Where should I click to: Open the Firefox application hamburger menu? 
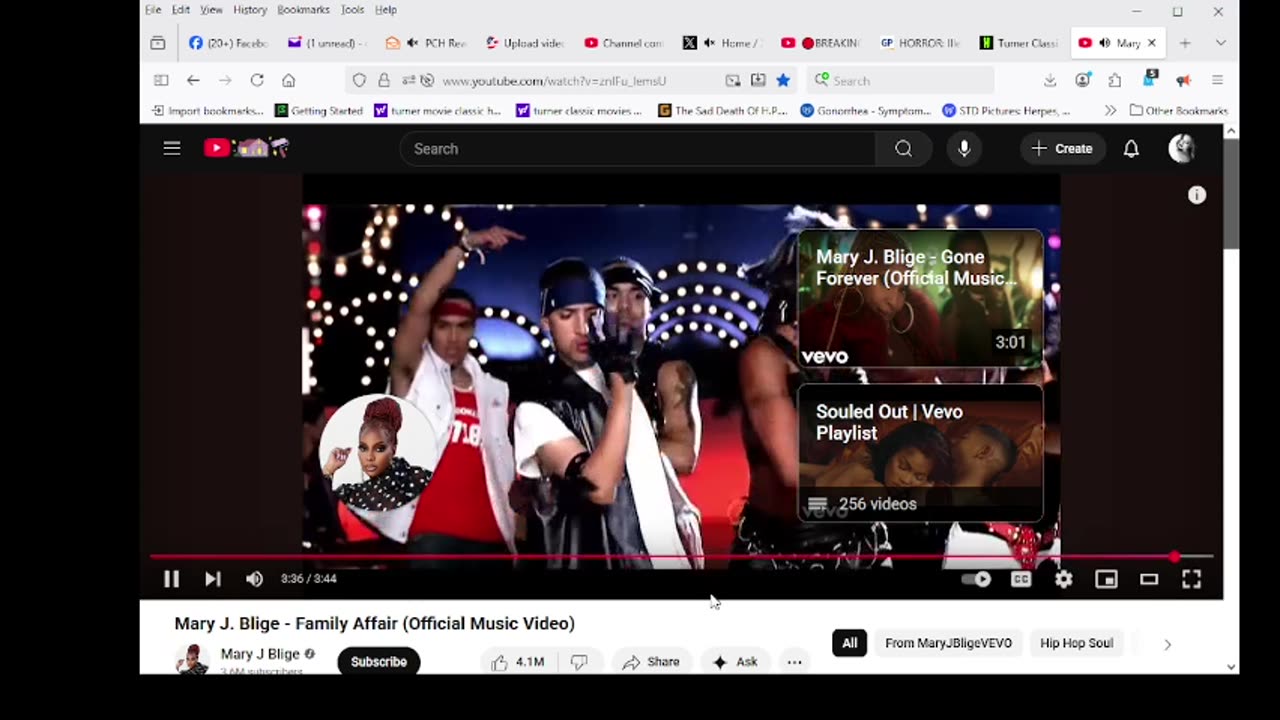1217,80
